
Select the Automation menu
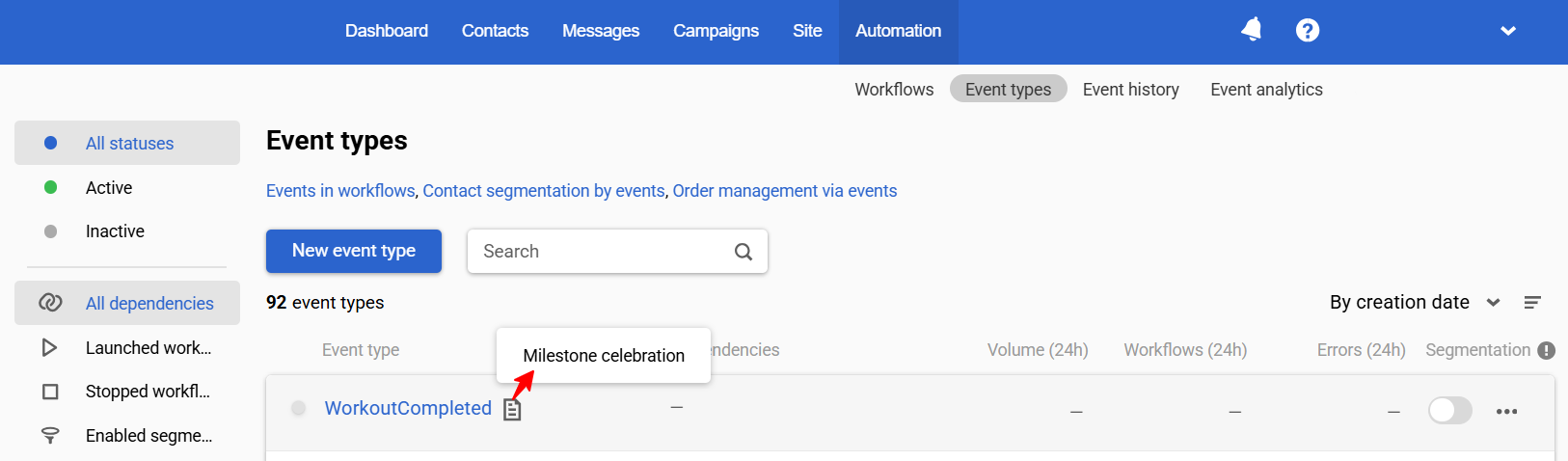pyautogui.click(x=899, y=31)
